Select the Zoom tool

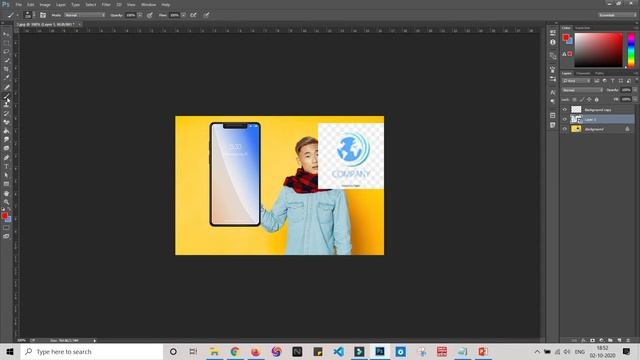click(6, 202)
